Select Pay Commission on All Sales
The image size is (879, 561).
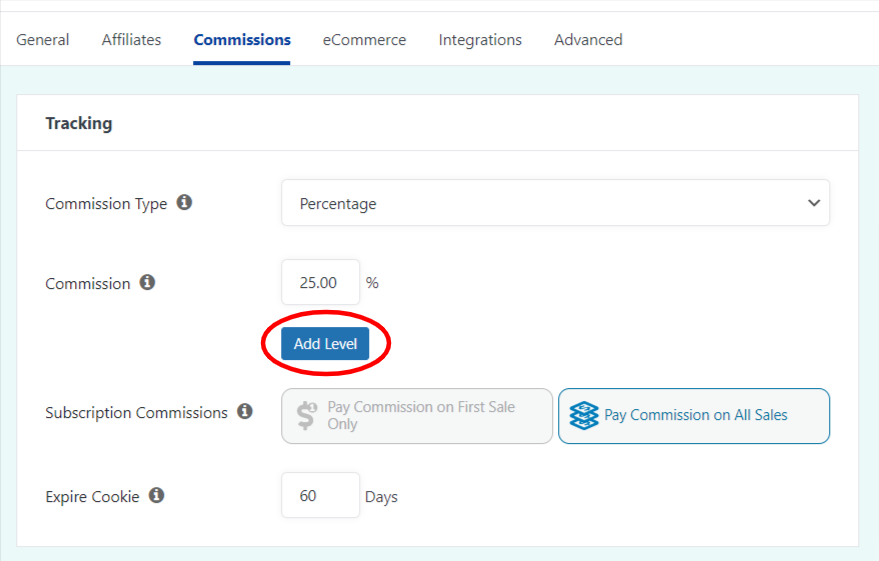694,415
